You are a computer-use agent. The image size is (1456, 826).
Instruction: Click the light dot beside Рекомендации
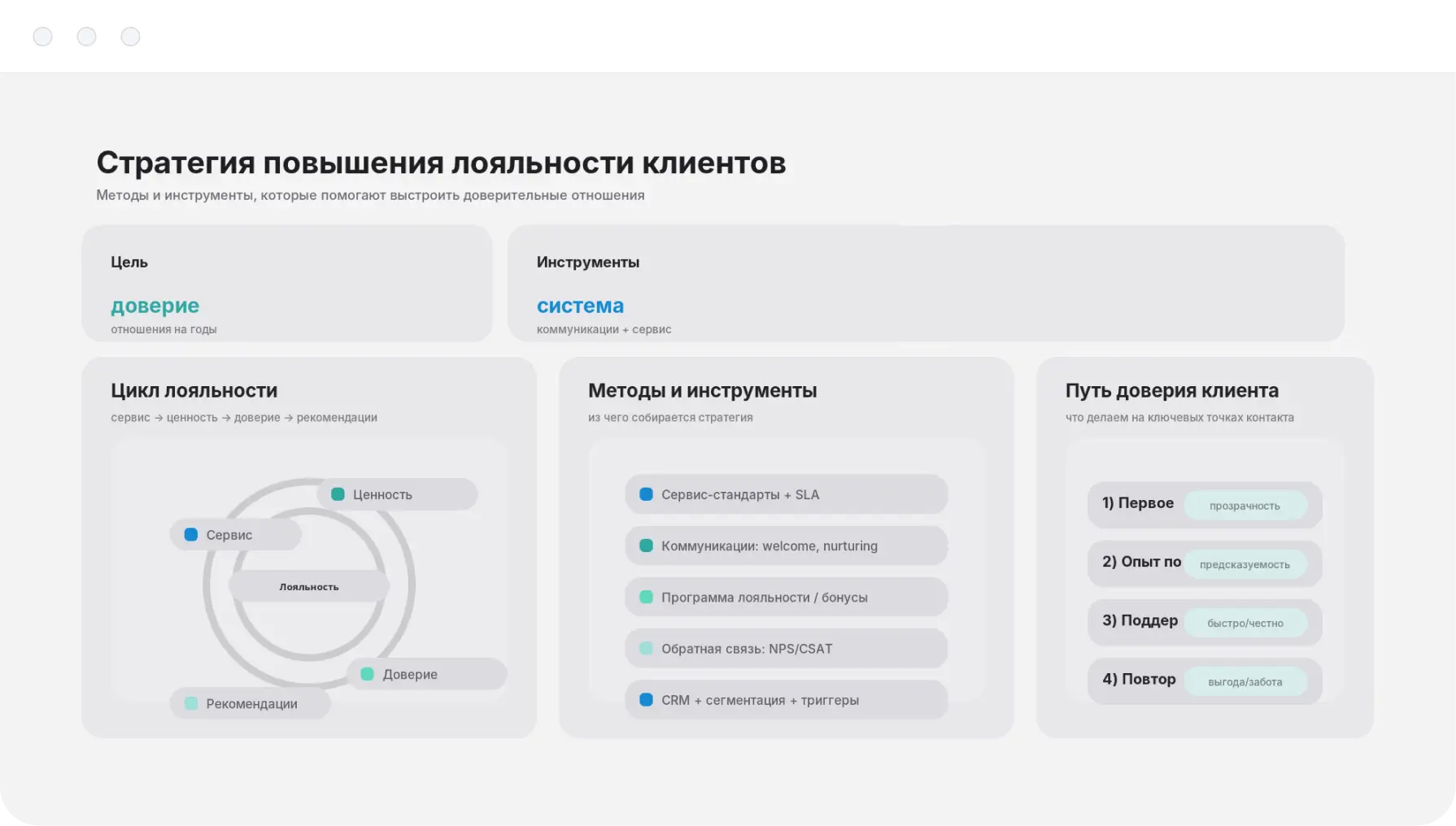click(x=191, y=703)
